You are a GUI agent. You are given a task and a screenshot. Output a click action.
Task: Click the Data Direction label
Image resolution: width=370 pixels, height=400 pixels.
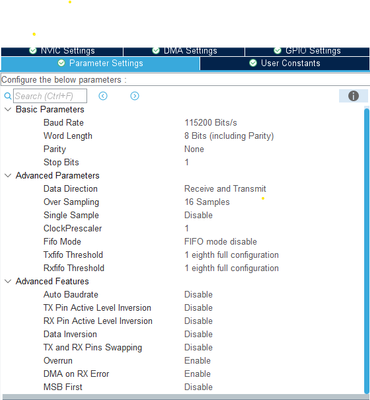(x=70, y=189)
